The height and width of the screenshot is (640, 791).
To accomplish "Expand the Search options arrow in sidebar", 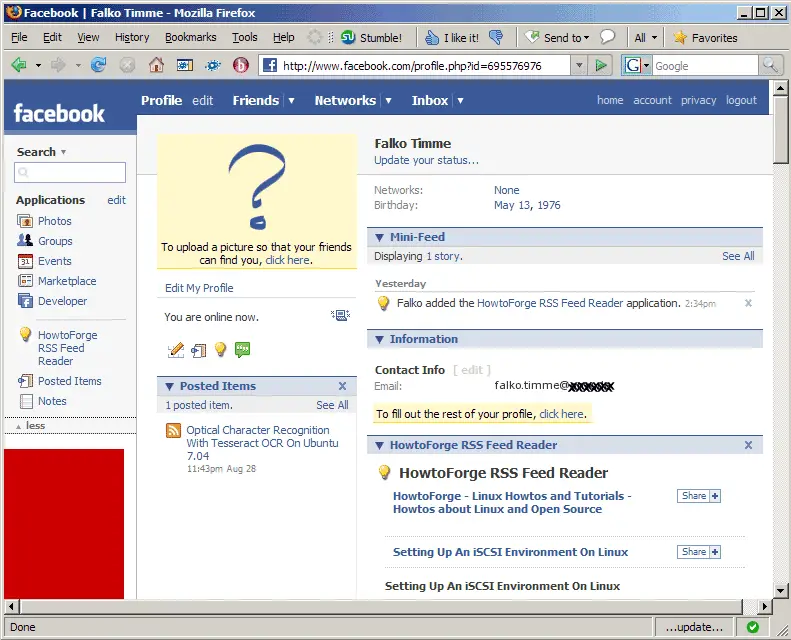I will click(63, 152).
